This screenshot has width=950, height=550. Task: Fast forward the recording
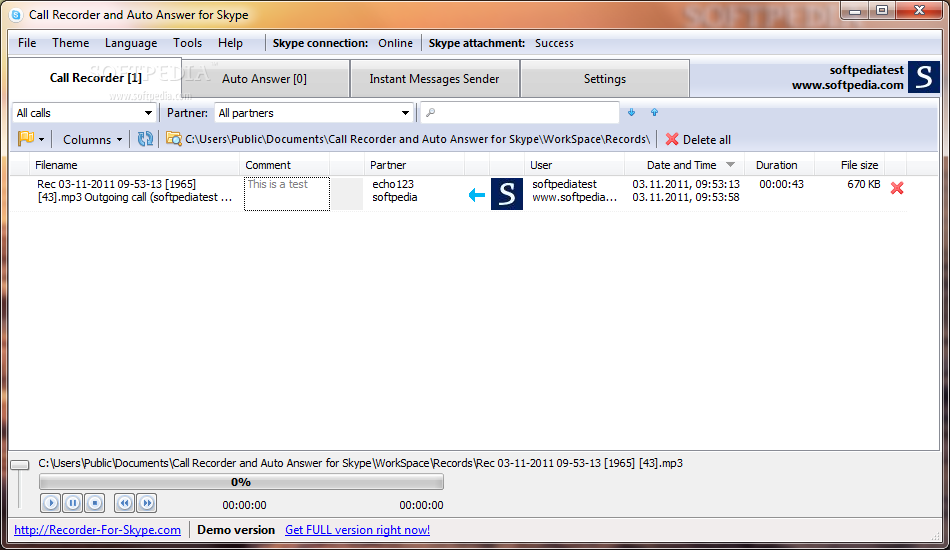coord(147,503)
